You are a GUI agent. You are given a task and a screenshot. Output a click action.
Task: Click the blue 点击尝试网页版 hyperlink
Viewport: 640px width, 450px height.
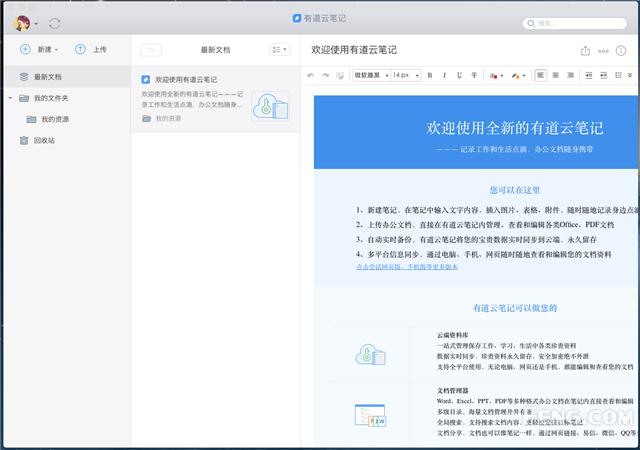[407, 267]
